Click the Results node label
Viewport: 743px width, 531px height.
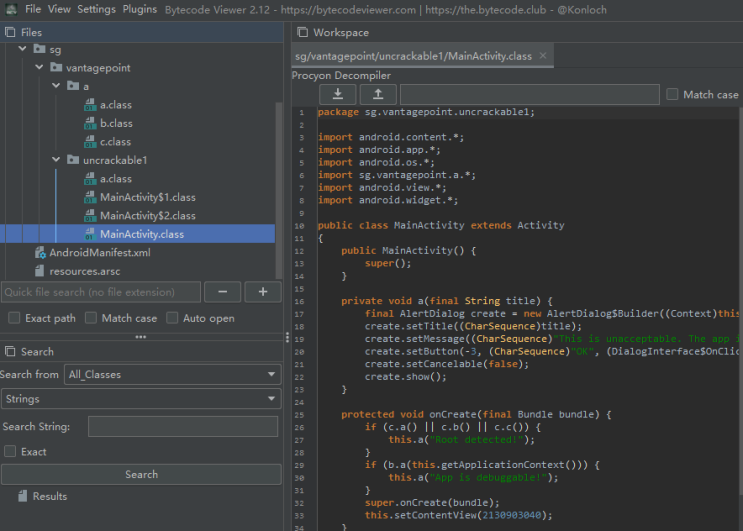click(50, 496)
